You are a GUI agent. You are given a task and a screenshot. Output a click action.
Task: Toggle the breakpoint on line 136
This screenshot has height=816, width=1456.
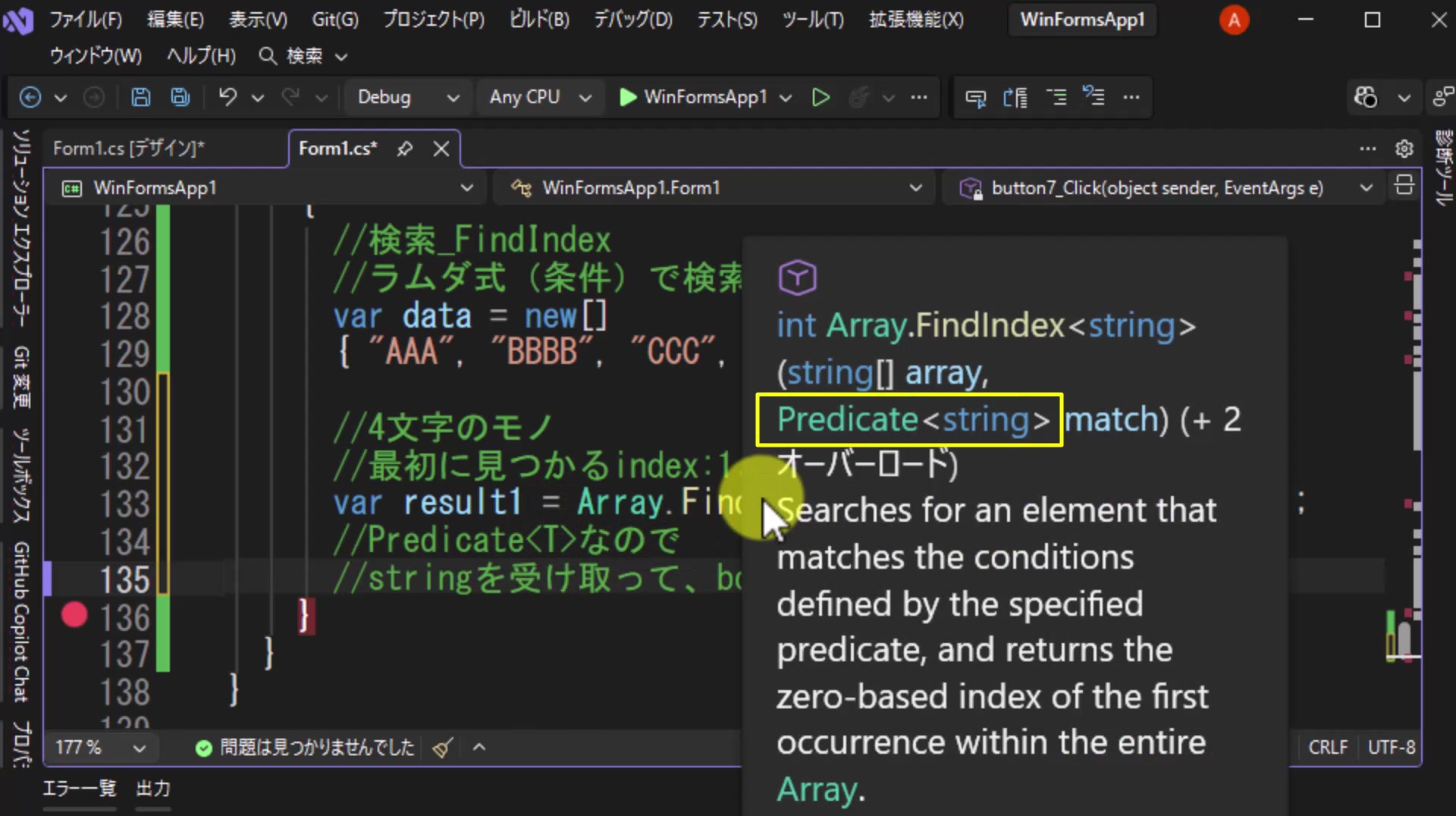[74, 615]
